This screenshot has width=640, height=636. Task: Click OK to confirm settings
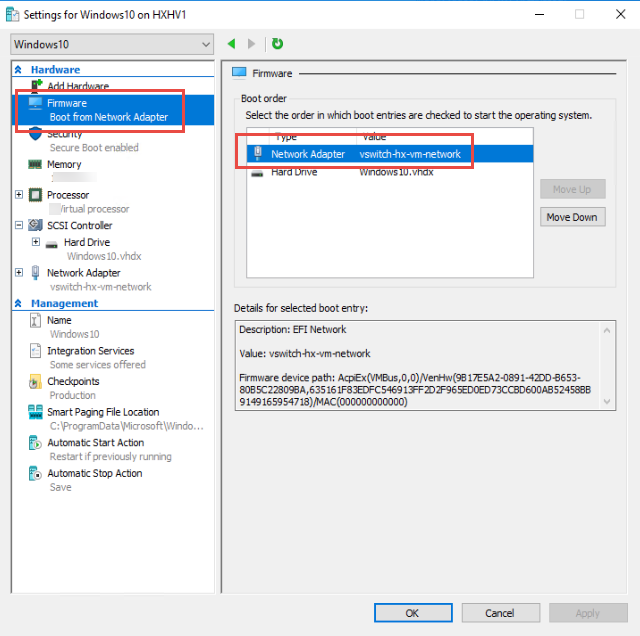[x=413, y=613]
